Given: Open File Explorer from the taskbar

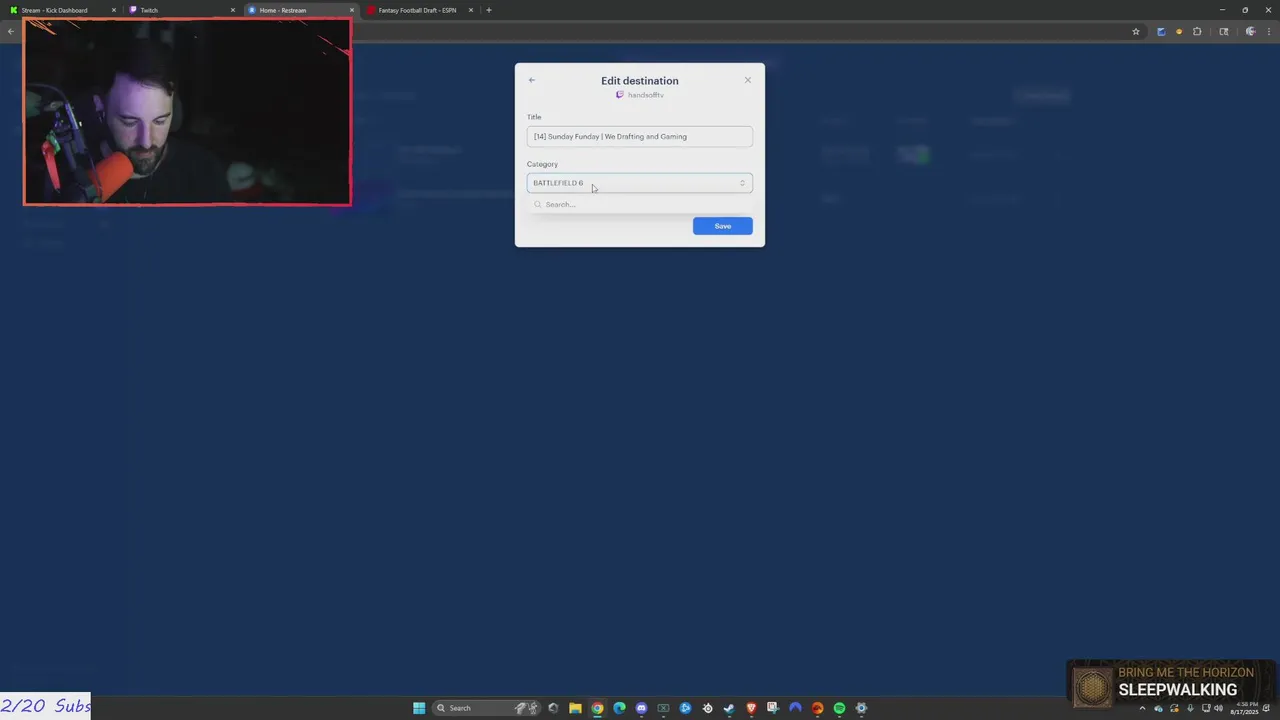Looking at the screenshot, I should pyautogui.click(x=575, y=708).
